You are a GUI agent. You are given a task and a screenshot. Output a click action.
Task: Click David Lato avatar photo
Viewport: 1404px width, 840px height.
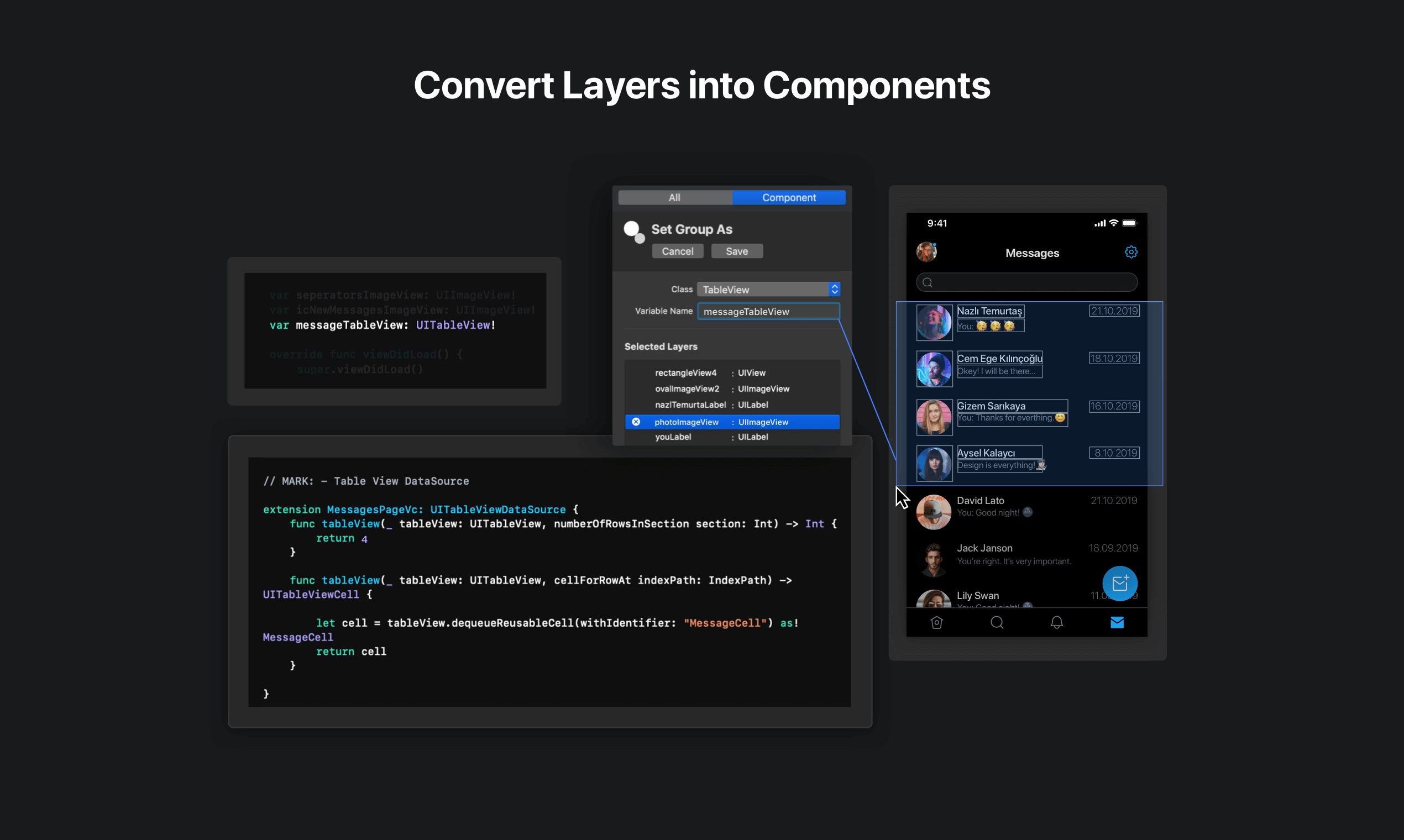934,512
